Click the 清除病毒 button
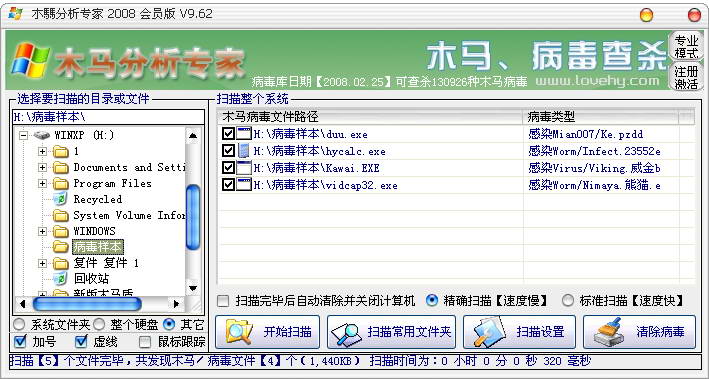The height and width of the screenshot is (379, 709). (639, 332)
